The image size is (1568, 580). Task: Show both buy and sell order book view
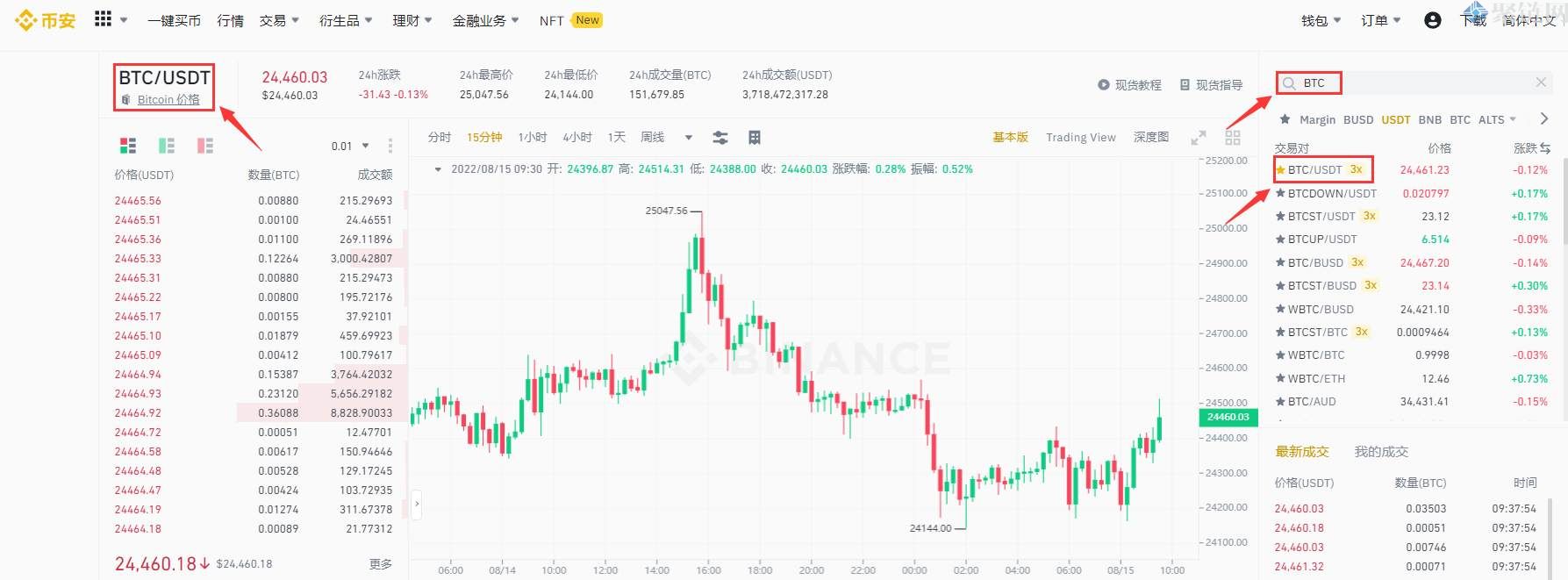click(x=128, y=146)
